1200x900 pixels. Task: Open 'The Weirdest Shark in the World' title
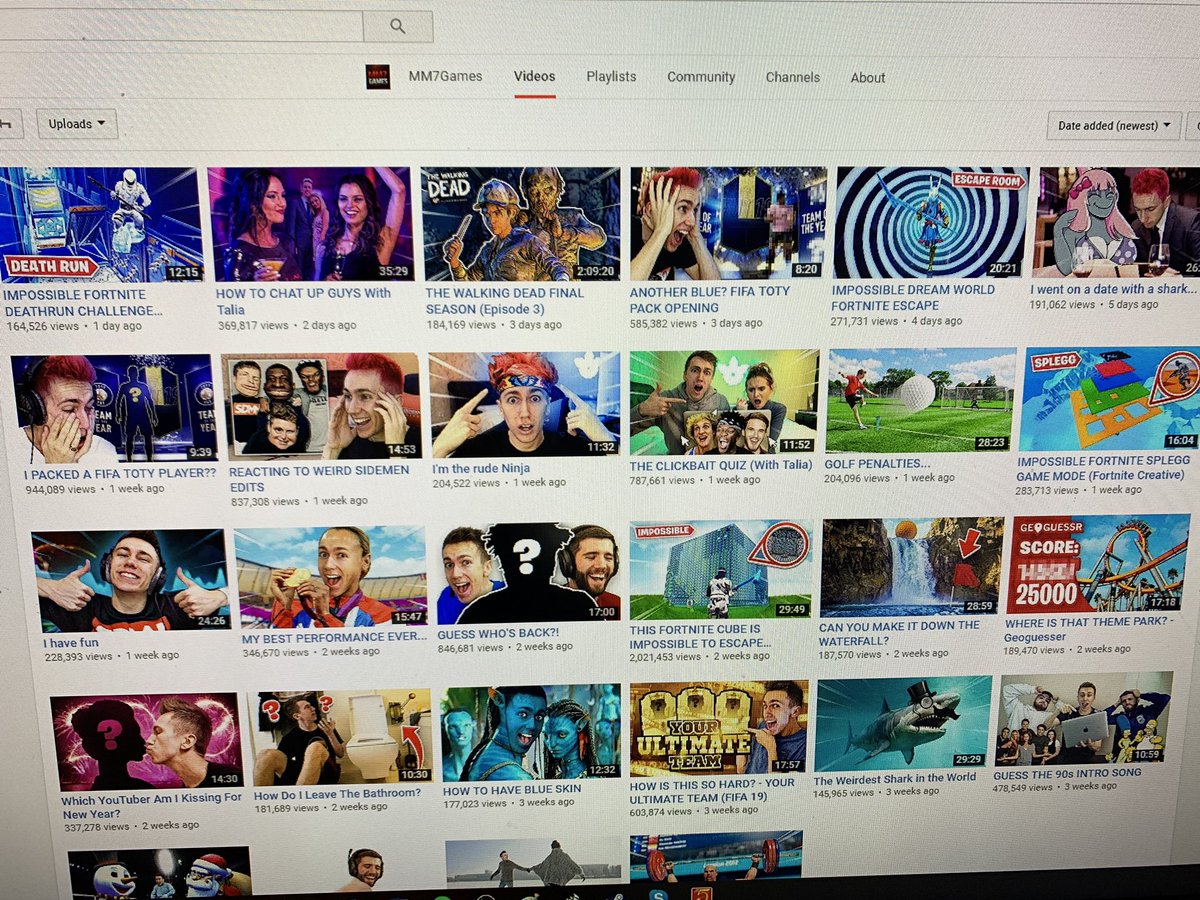click(x=895, y=779)
